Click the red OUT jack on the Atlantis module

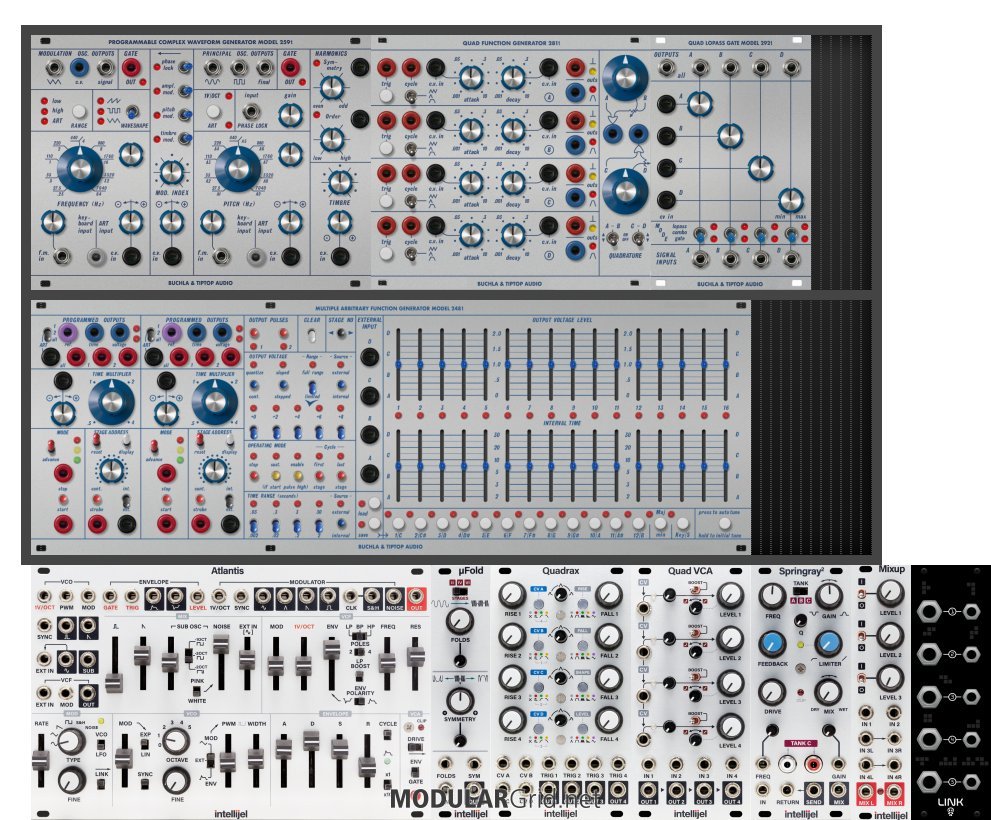(x=416, y=597)
